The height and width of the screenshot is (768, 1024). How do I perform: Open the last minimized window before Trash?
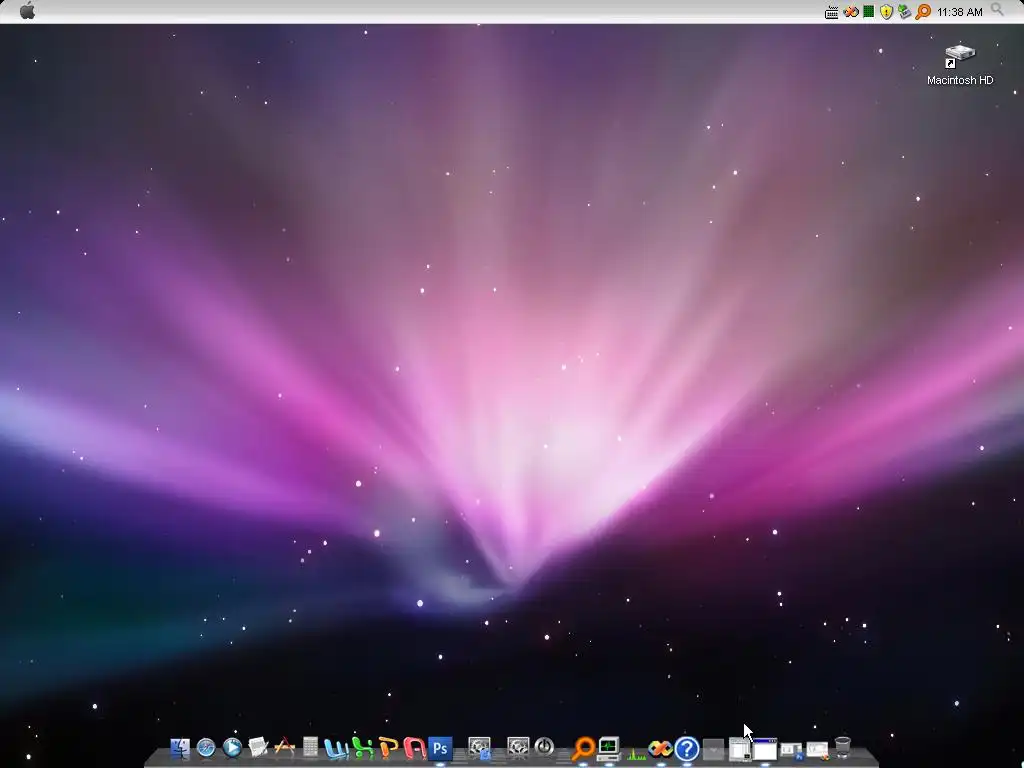click(x=817, y=750)
